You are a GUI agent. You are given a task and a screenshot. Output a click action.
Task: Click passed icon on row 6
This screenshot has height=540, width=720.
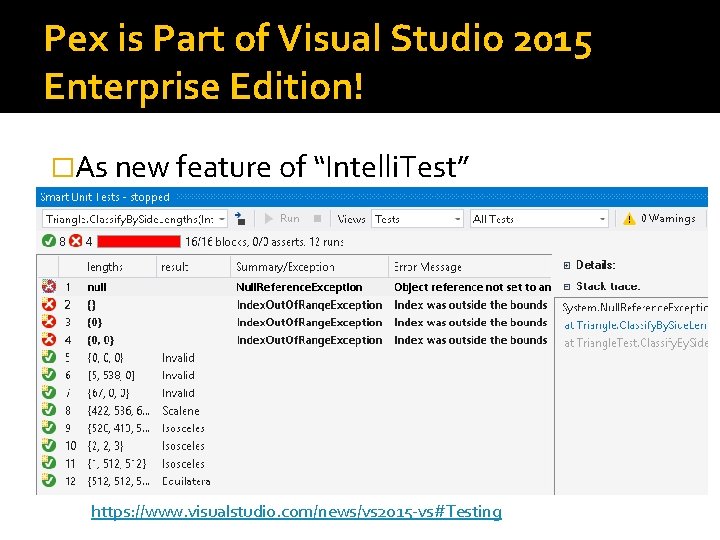[x=49, y=375]
